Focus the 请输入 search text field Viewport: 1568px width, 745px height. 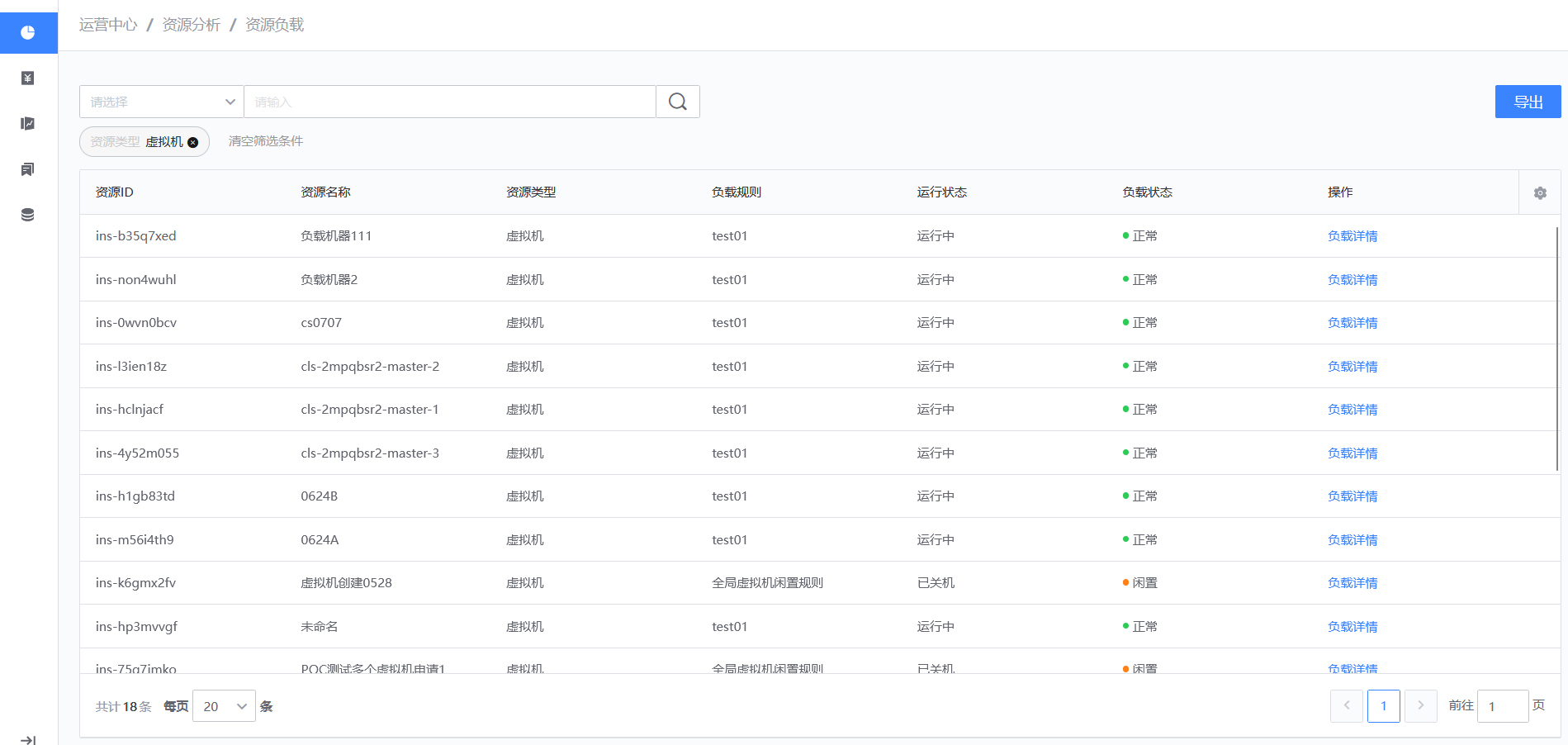click(x=449, y=102)
